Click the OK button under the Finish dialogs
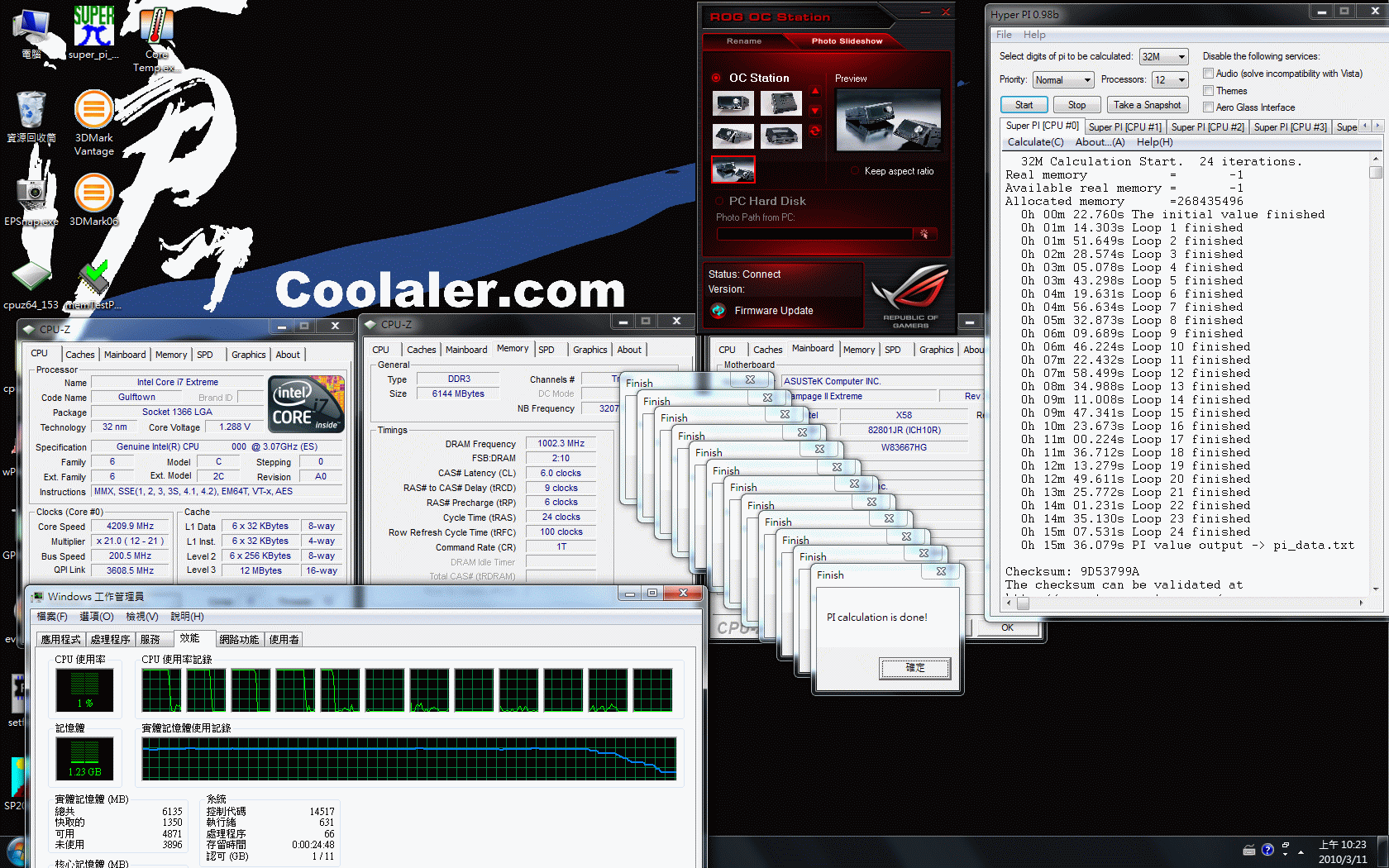The image size is (1389, 868). [1007, 628]
